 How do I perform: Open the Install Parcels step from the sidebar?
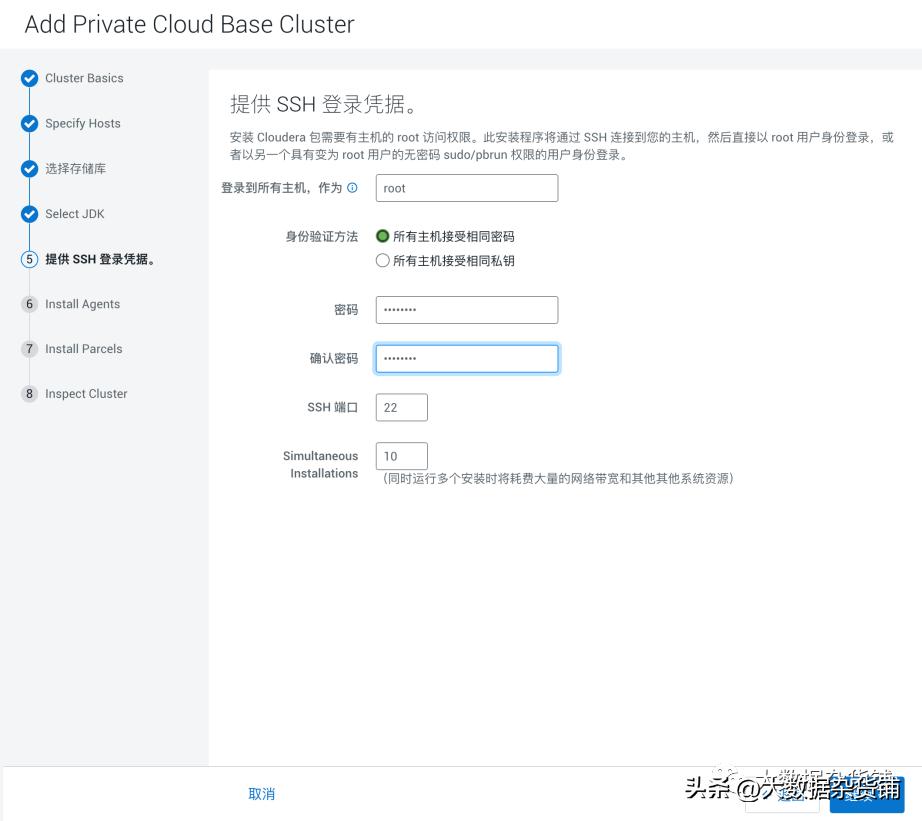point(83,349)
